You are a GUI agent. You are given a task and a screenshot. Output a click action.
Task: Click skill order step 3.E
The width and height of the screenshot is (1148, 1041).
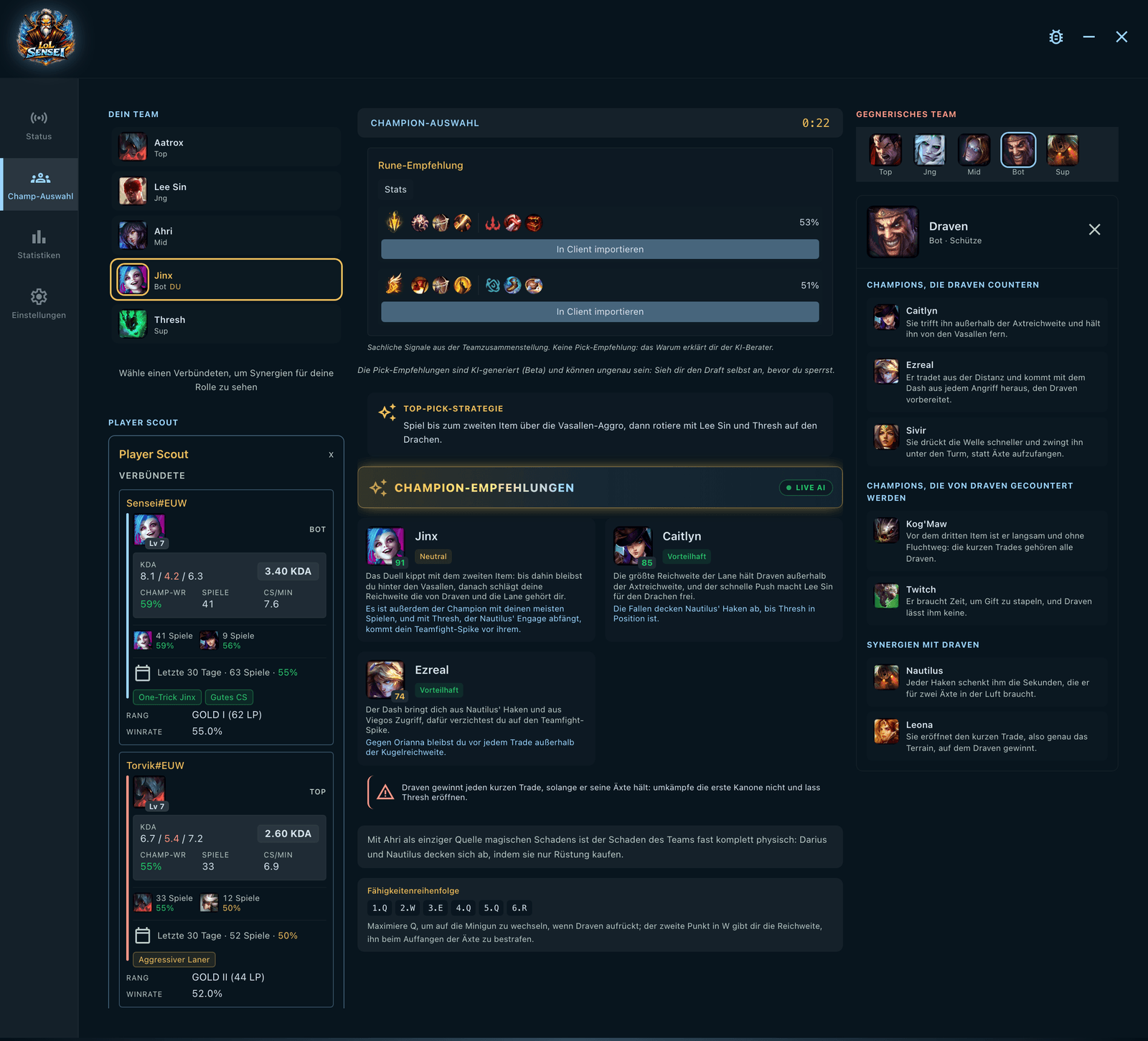click(x=436, y=908)
